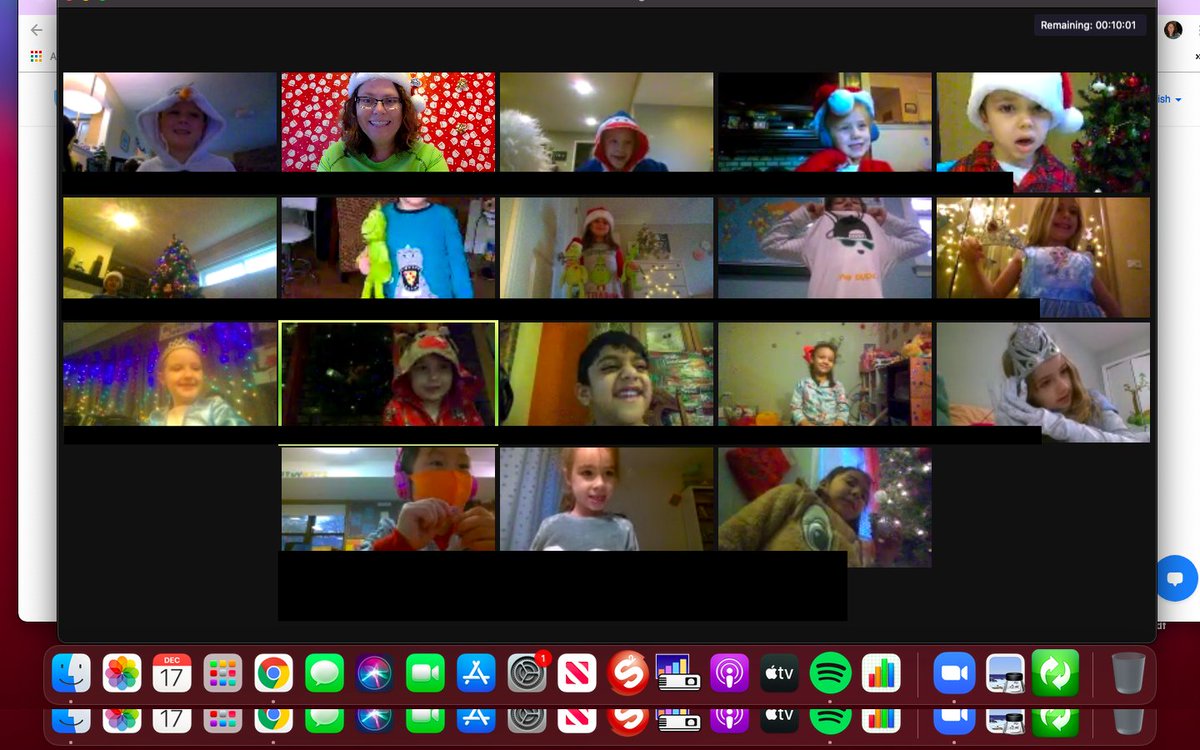Select tile of child wearing orange face mask
Image resolution: width=1200 pixels, height=750 pixels.
(388, 498)
